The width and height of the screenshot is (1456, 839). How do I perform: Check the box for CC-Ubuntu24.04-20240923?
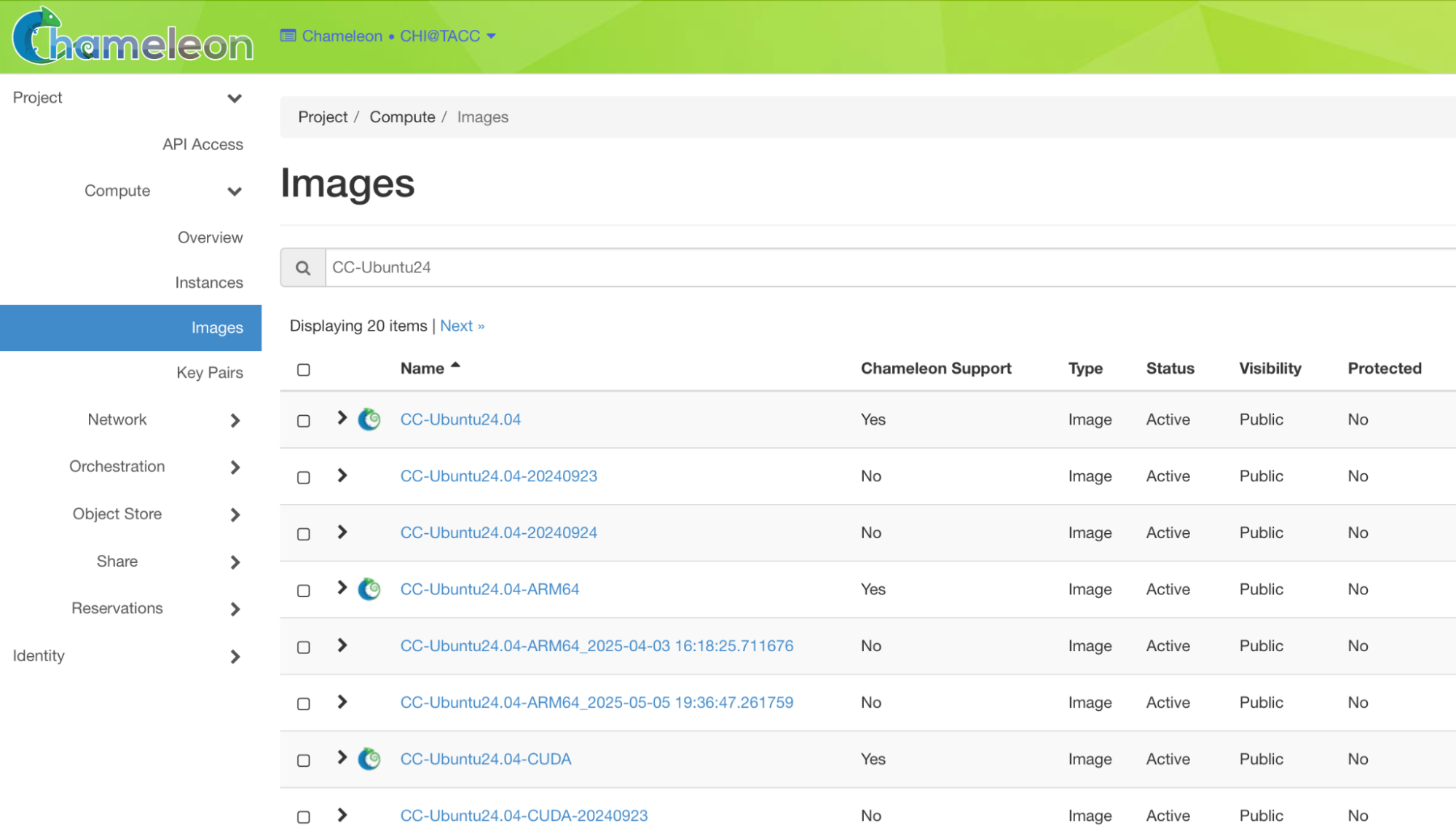click(304, 478)
